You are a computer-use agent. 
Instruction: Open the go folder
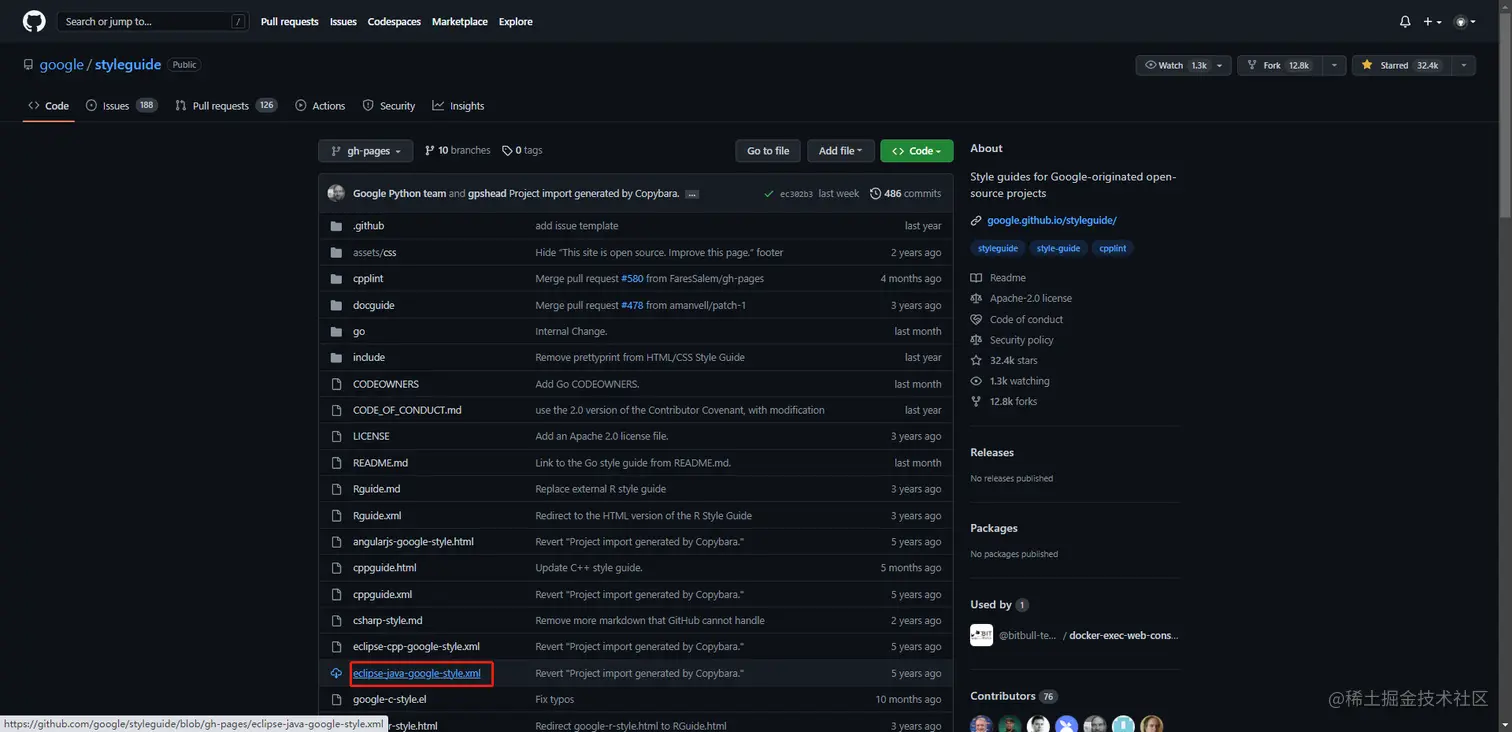359,331
